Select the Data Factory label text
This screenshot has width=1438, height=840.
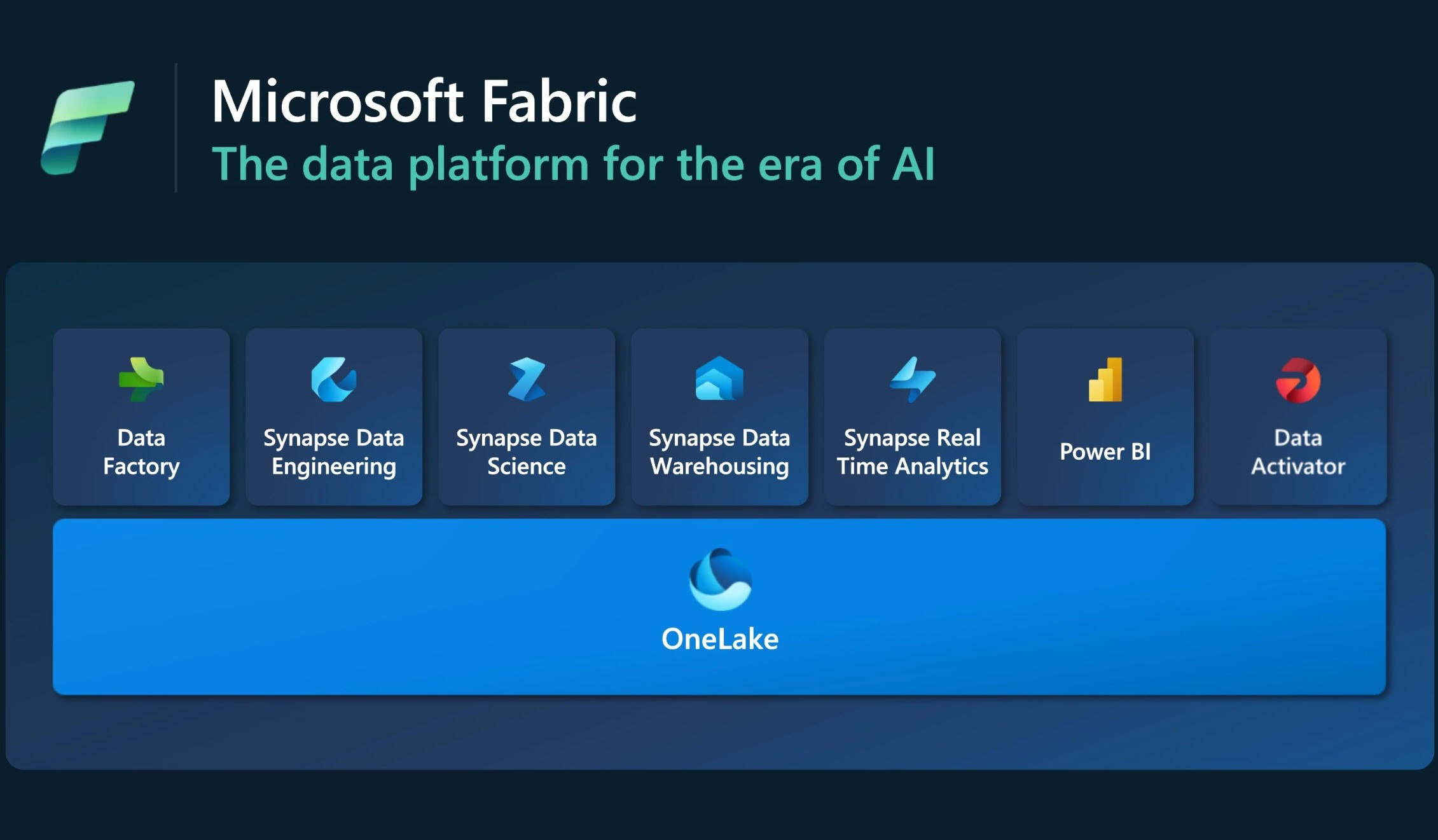click(x=141, y=452)
